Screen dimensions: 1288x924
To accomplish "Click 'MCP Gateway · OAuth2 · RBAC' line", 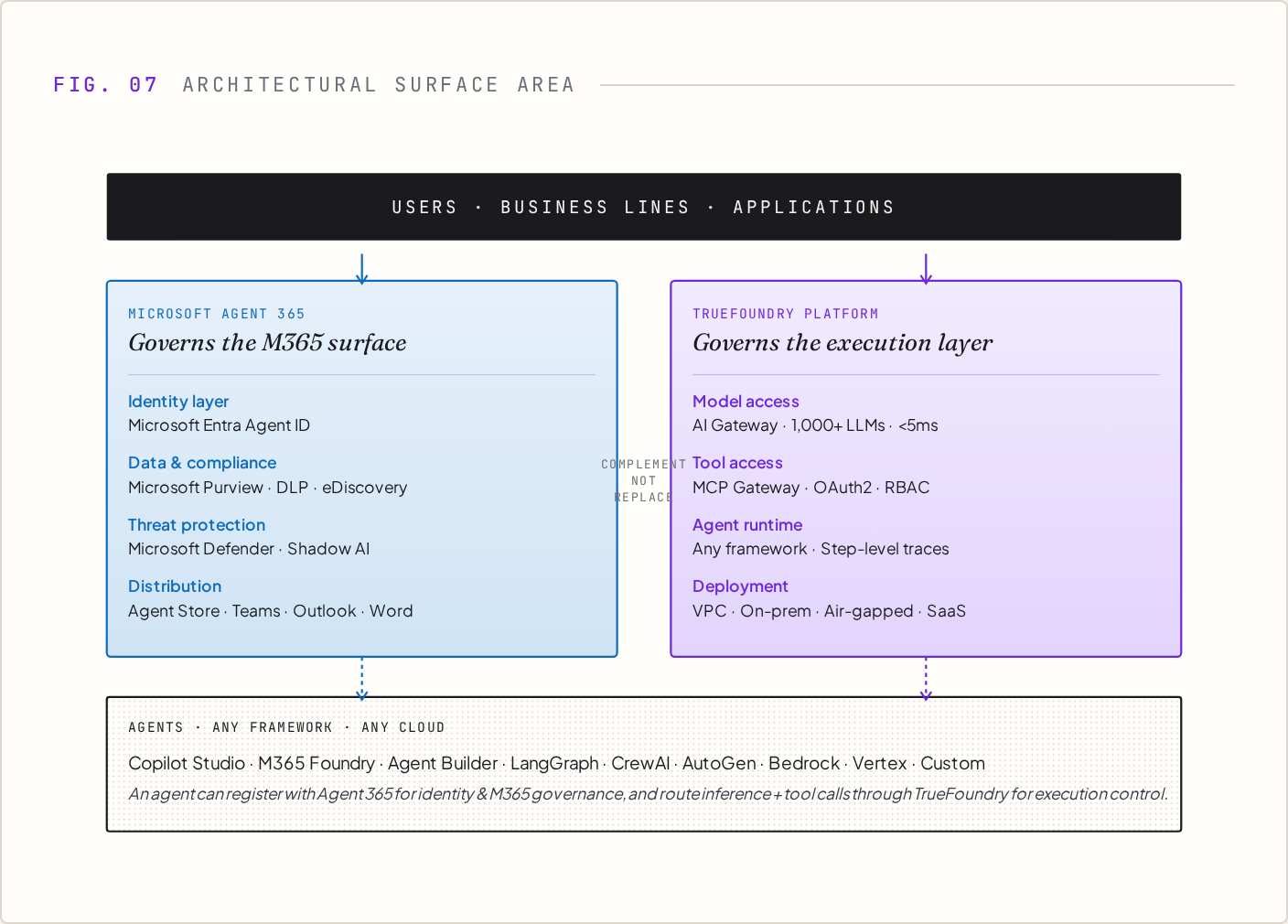I will click(x=811, y=488).
